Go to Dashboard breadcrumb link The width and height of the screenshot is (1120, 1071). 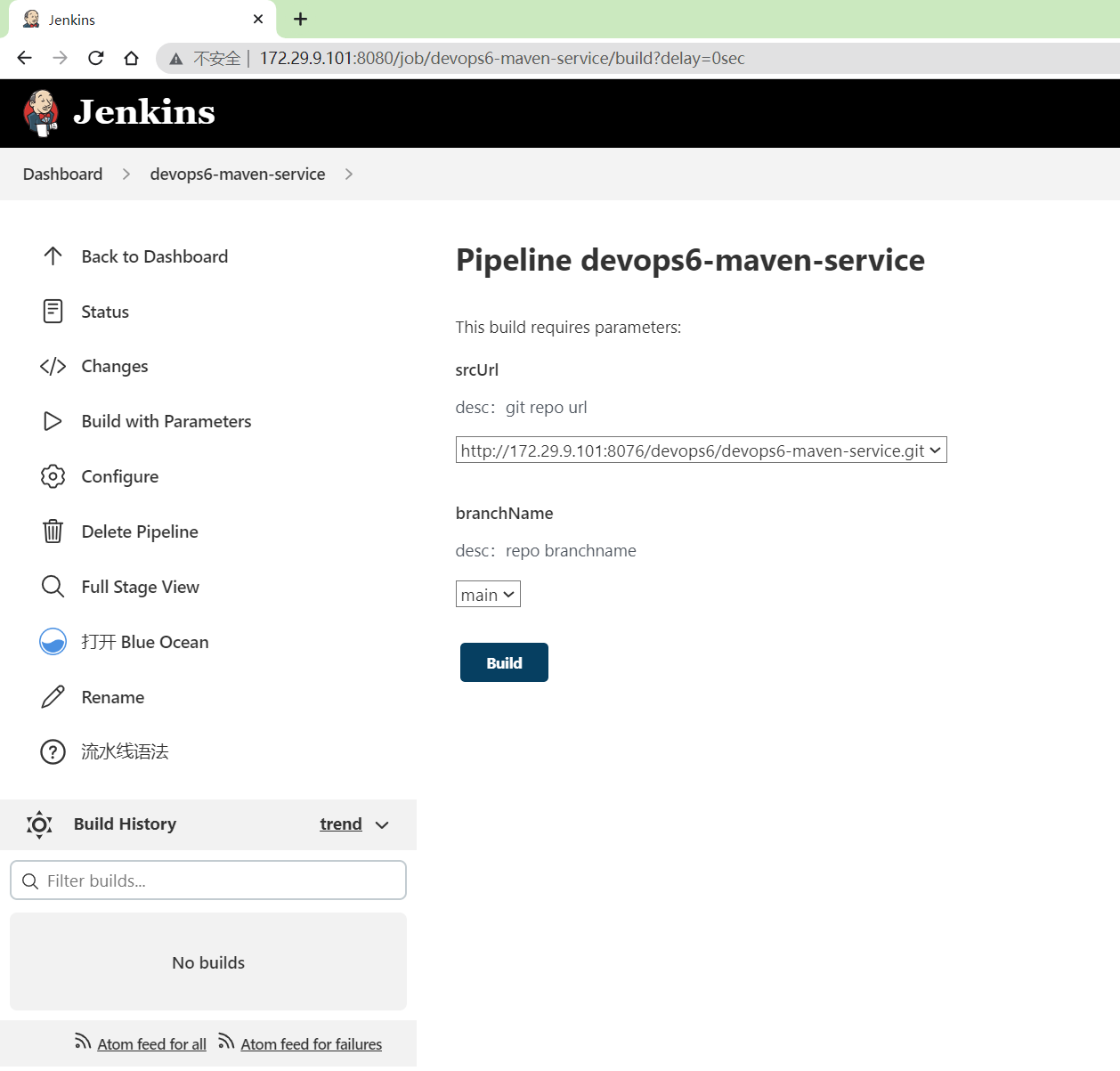[63, 174]
